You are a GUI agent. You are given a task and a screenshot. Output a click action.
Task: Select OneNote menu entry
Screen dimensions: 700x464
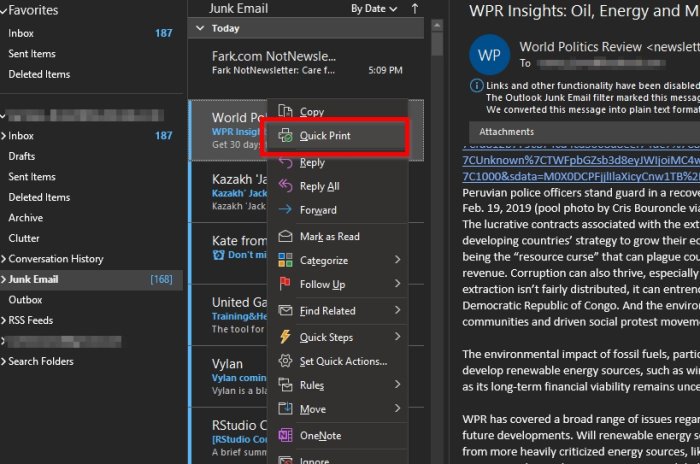(x=338, y=435)
